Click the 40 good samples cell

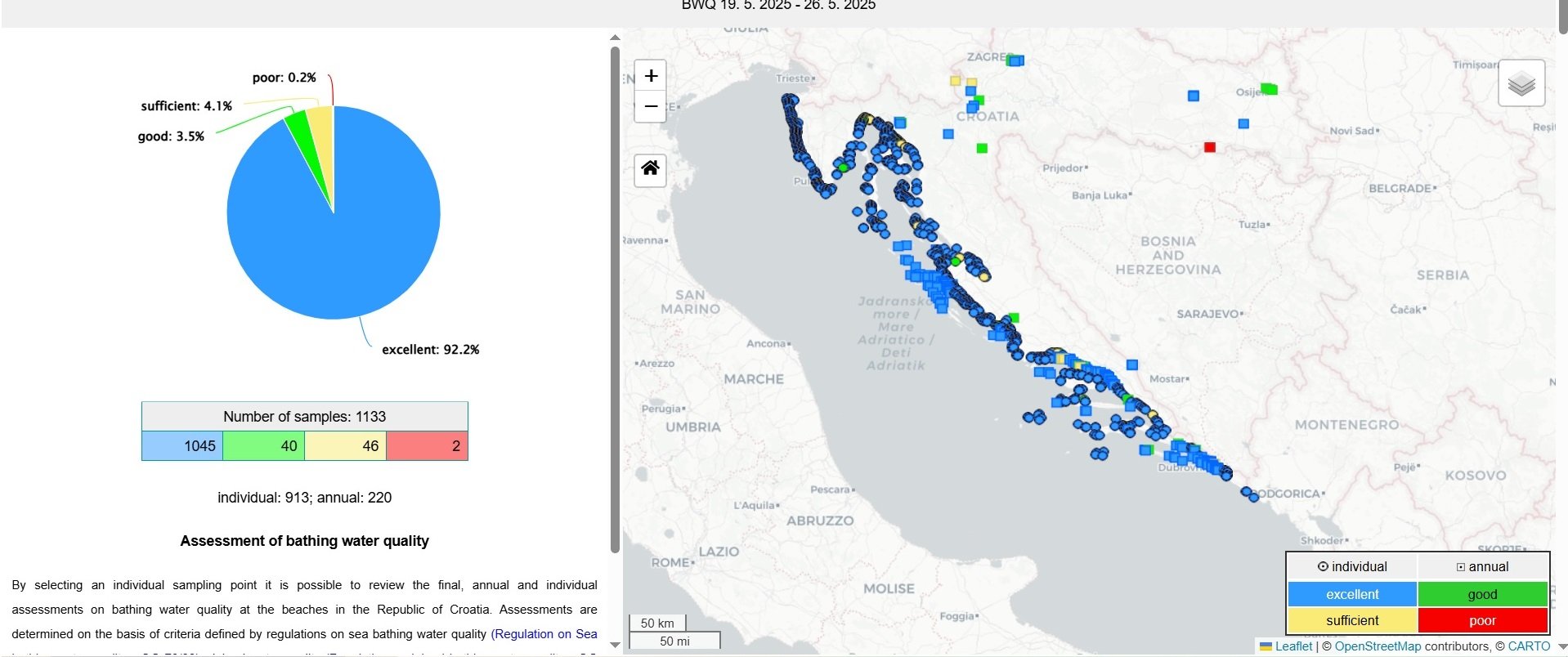point(263,446)
